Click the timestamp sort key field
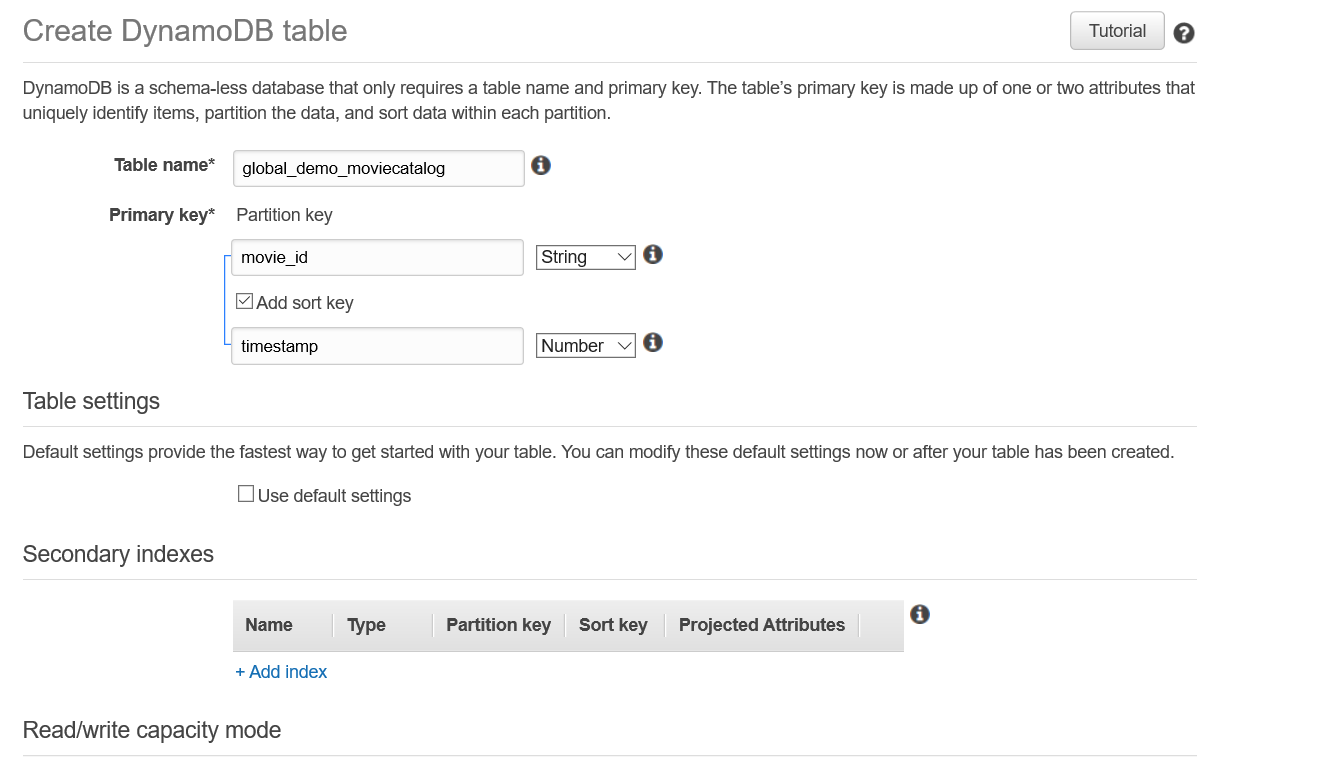The height and width of the screenshot is (758, 1343). pyautogui.click(x=378, y=346)
